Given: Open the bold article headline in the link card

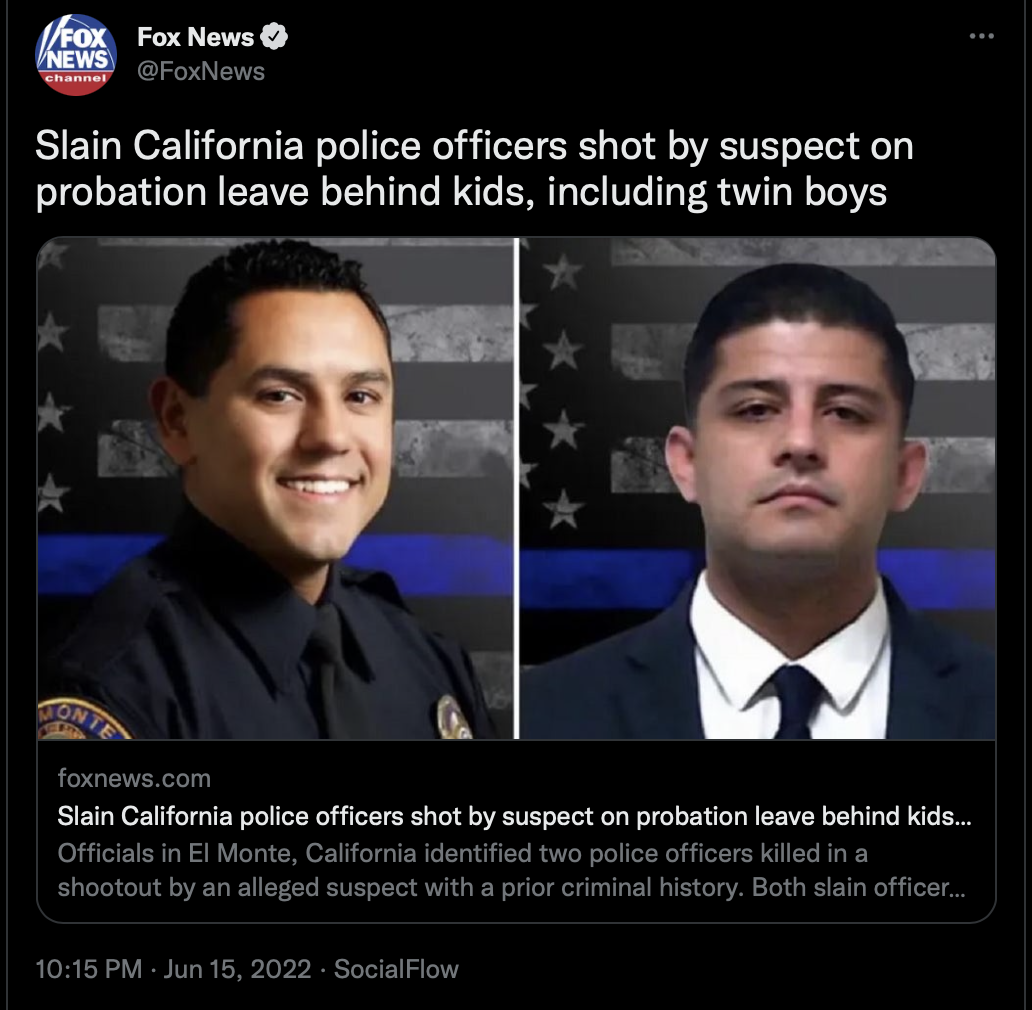Looking at the screenshot, I should click(x=514, y=816).
